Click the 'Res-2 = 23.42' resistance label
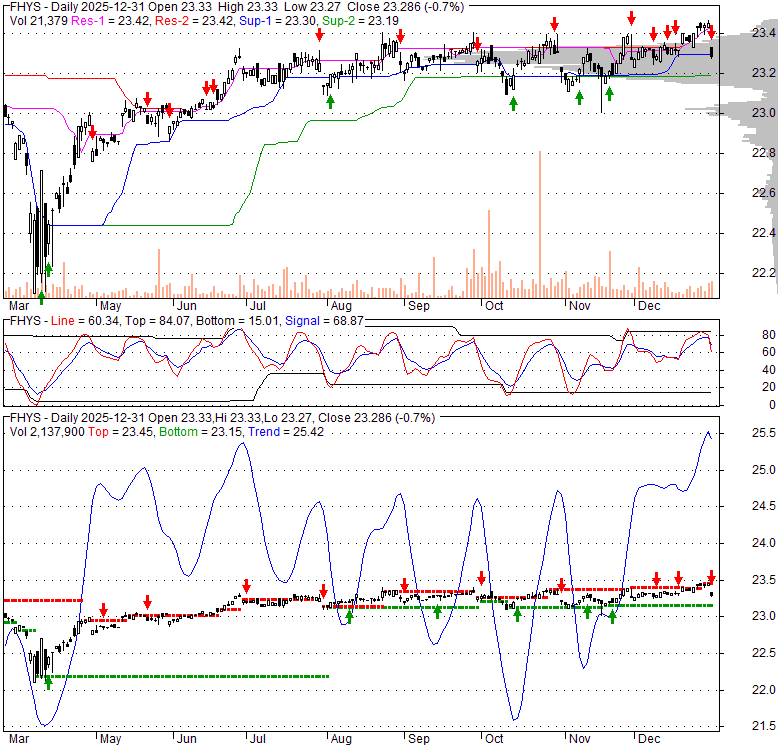The image size is (780, 745). tap(194, 21)
